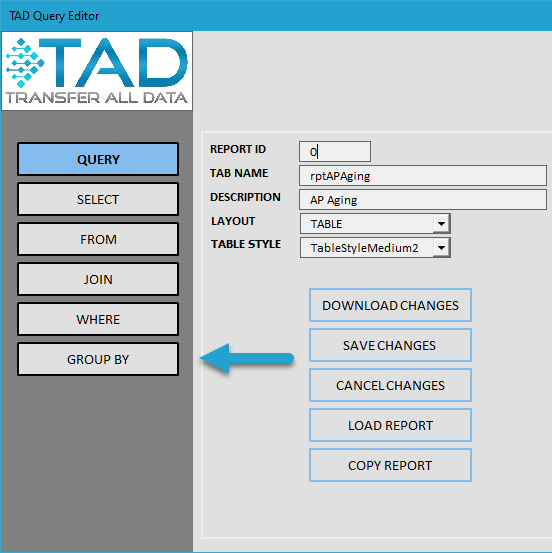Select the QUERY section button
The height and width of the screenshot is (553, 552).
point(98,159)
